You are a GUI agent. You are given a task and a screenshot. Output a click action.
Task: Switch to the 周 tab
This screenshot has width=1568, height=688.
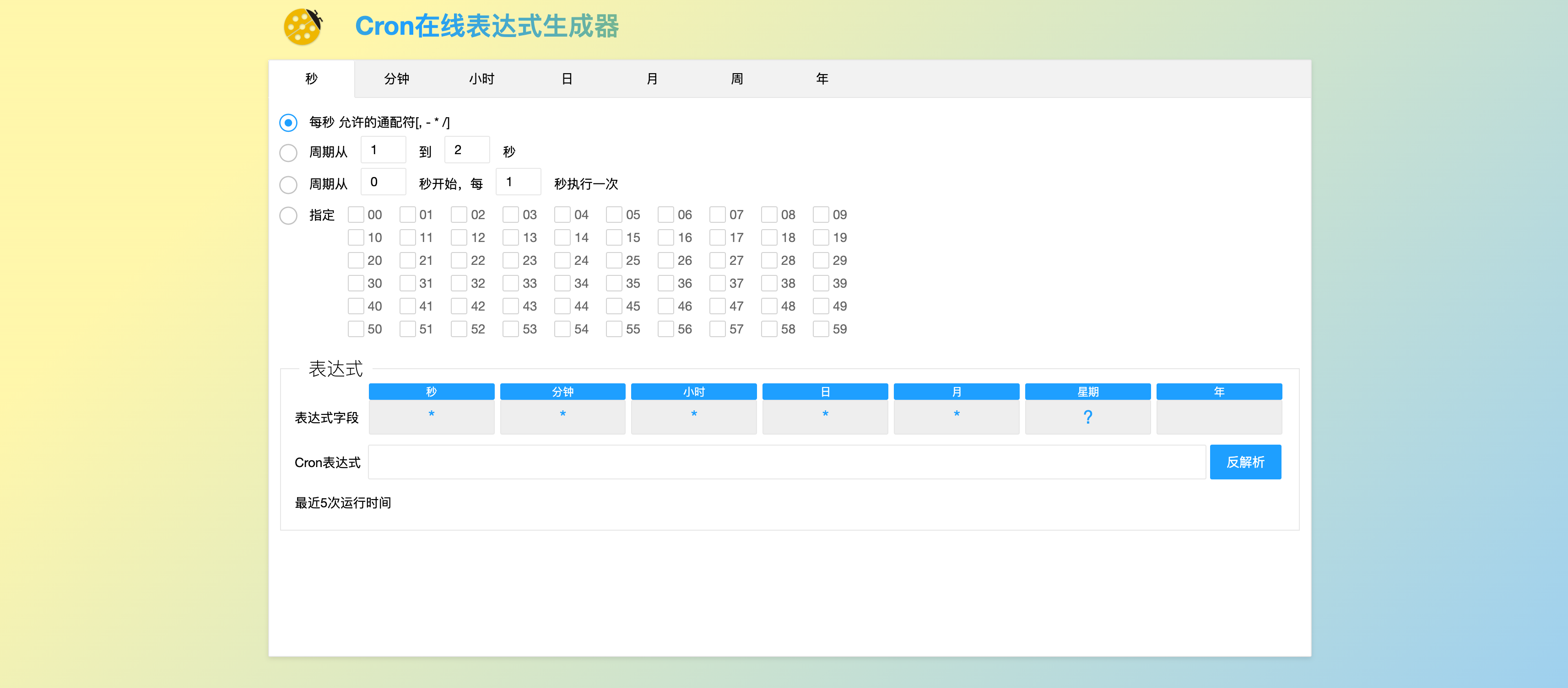pos(737,79)
